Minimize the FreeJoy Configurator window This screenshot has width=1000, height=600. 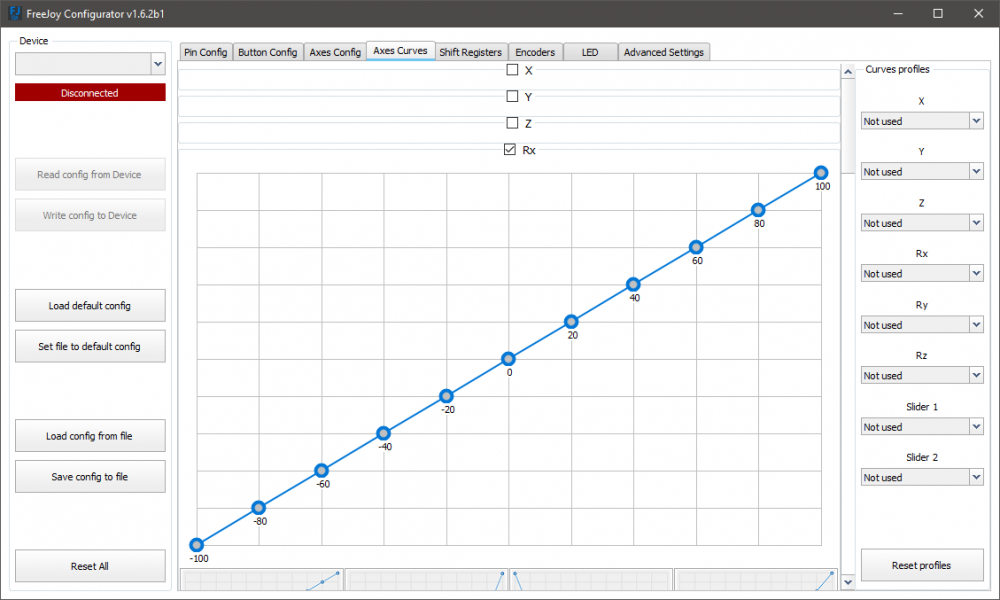[x=898, y=13]
